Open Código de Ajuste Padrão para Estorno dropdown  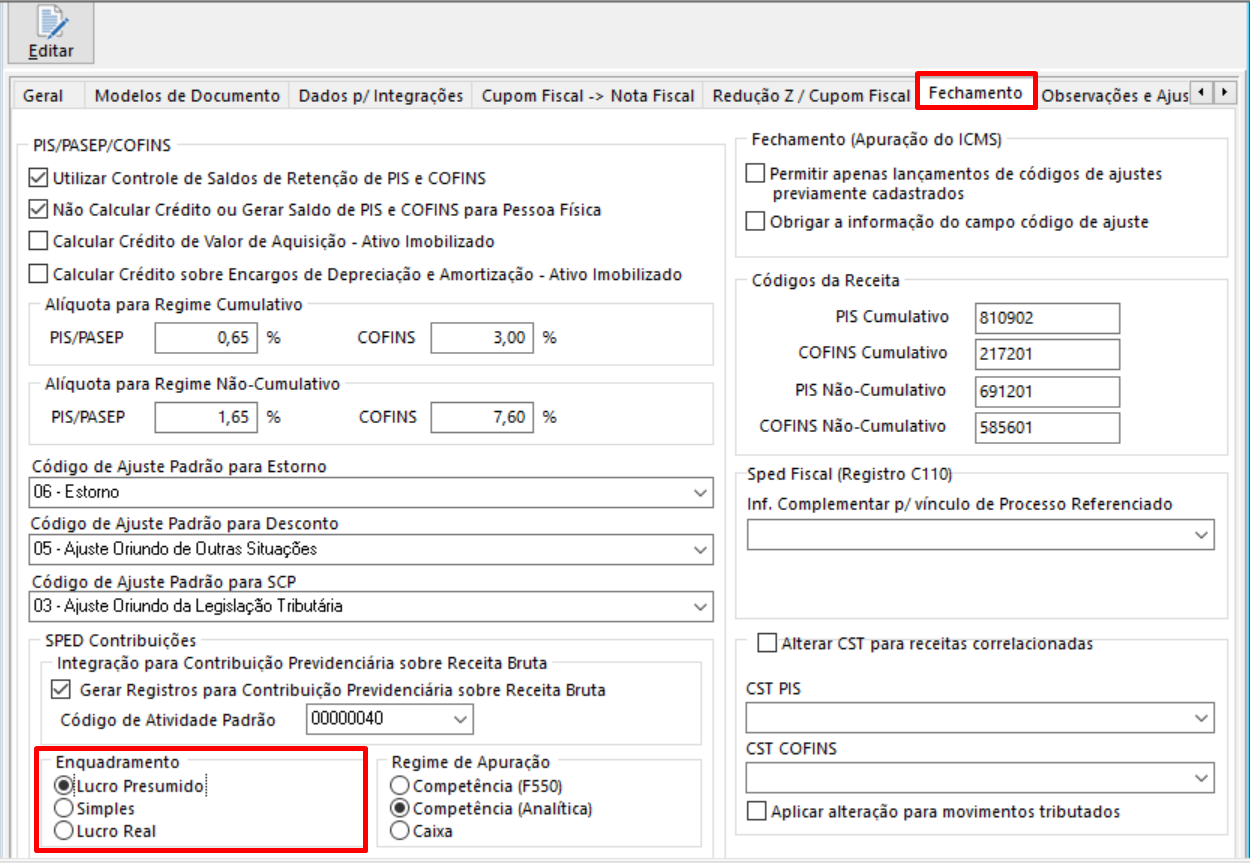372,493
